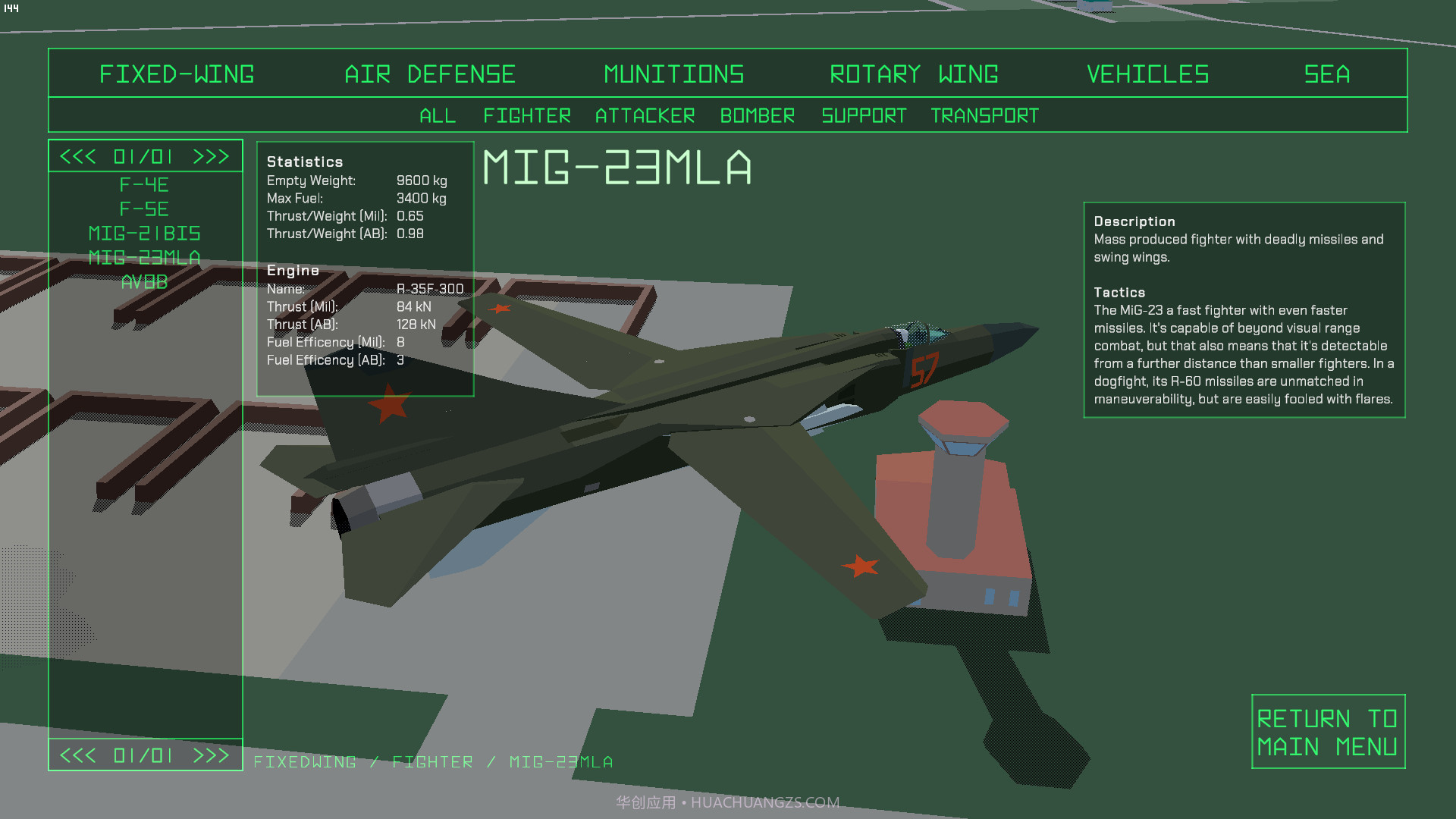Go to next page using top right arrows

tap(211, 157)
